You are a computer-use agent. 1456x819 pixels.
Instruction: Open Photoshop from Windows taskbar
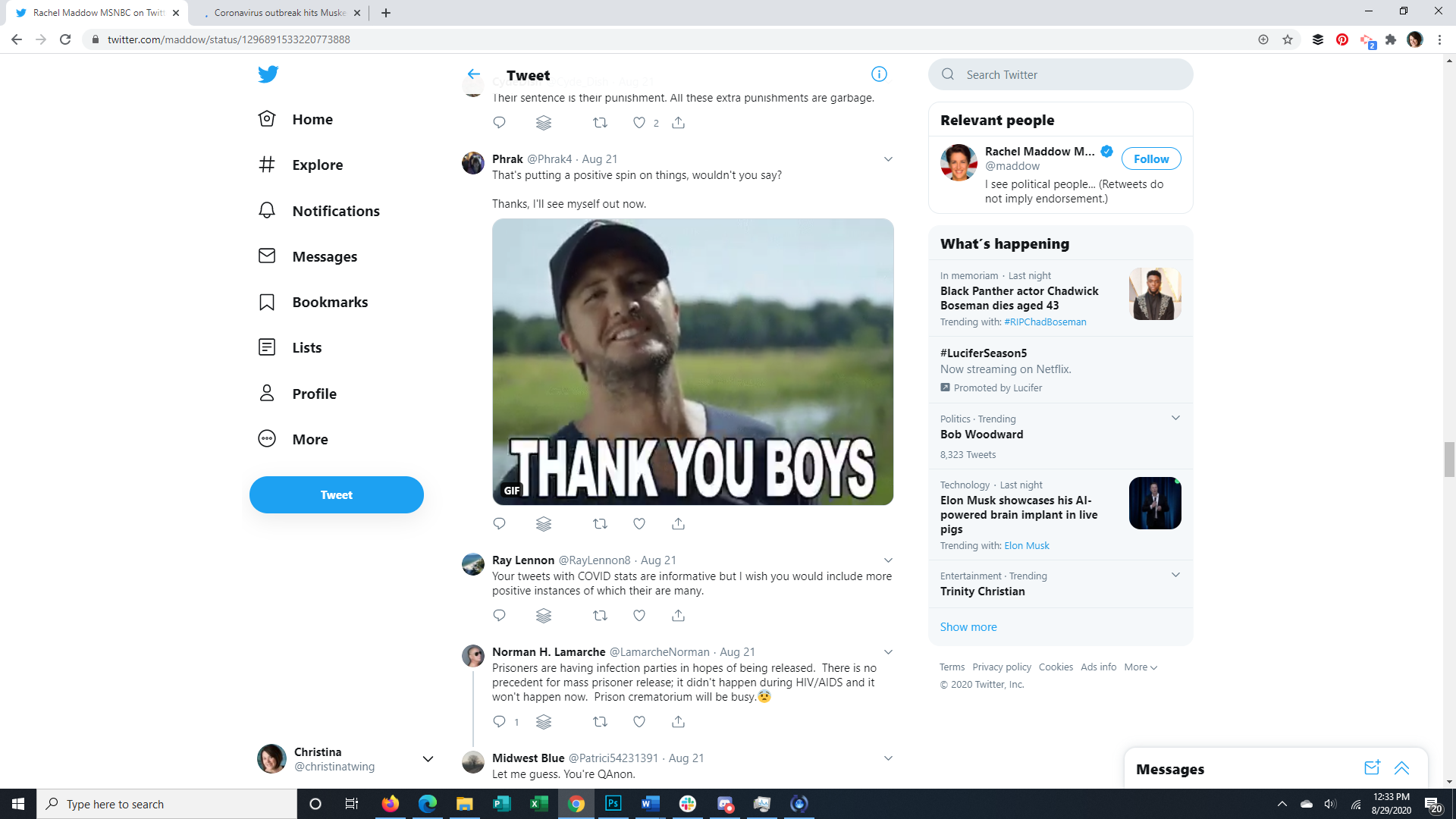pos(613,804)
